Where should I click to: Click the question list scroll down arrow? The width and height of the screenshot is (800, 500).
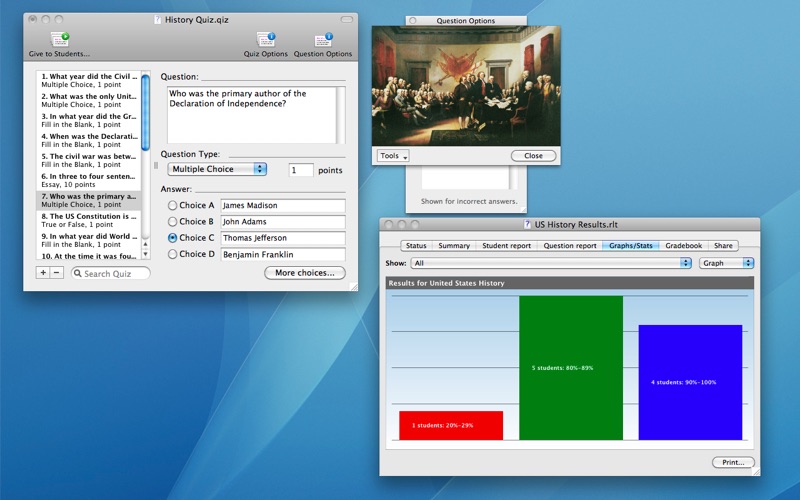(145, 254)
